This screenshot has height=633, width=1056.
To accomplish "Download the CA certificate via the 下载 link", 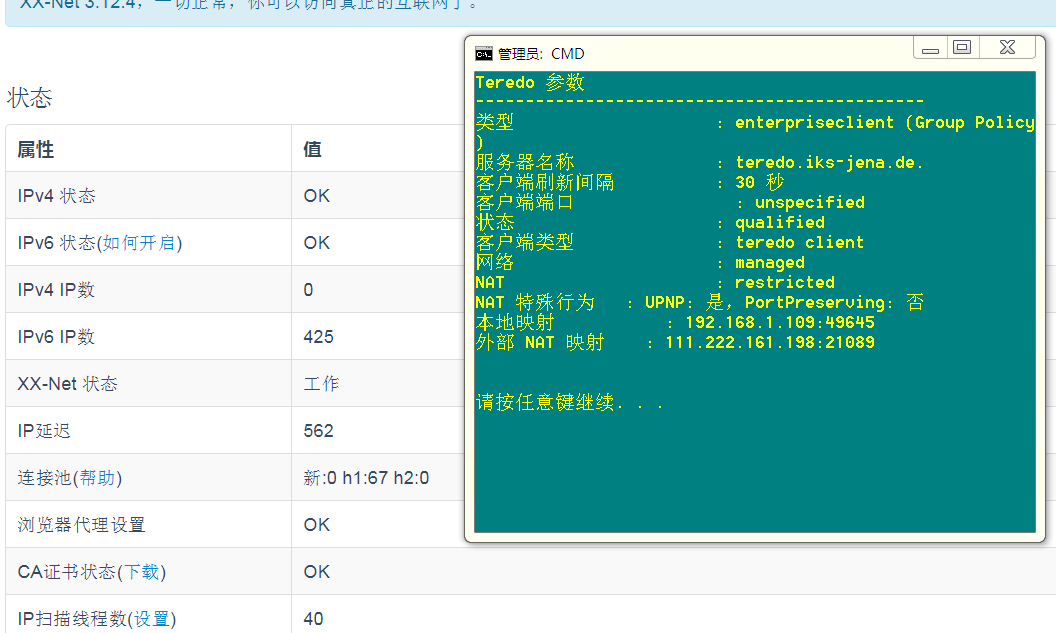I will coord(140,571).
